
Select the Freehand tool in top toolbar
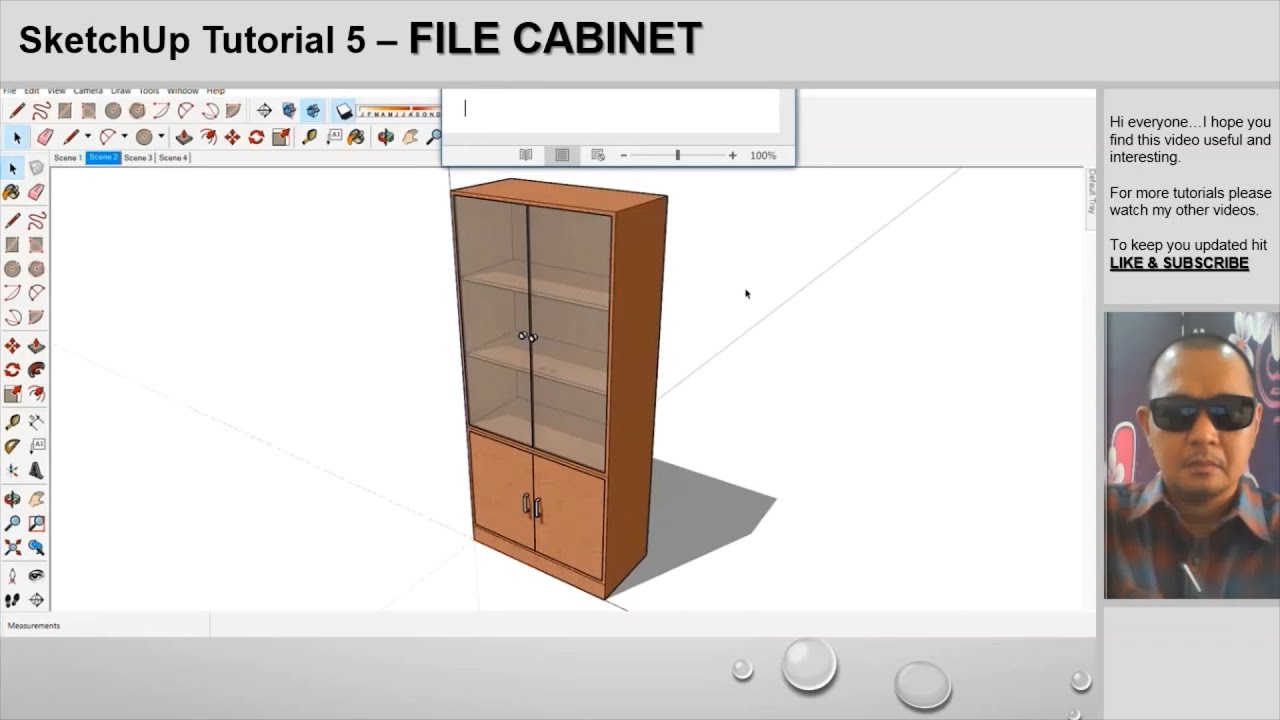pyautogui.click(x=41, y=111)
